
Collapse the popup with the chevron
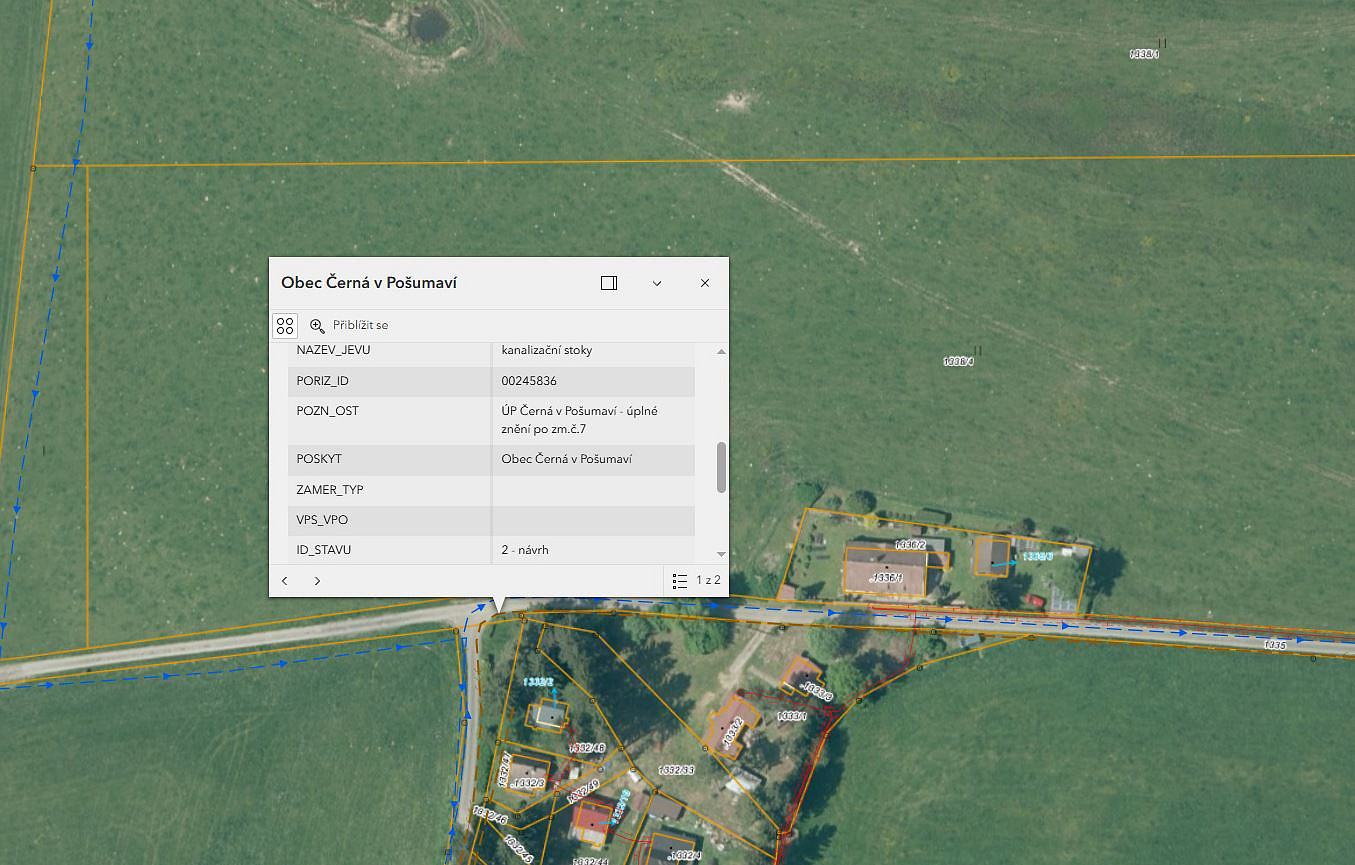point(657,283)
